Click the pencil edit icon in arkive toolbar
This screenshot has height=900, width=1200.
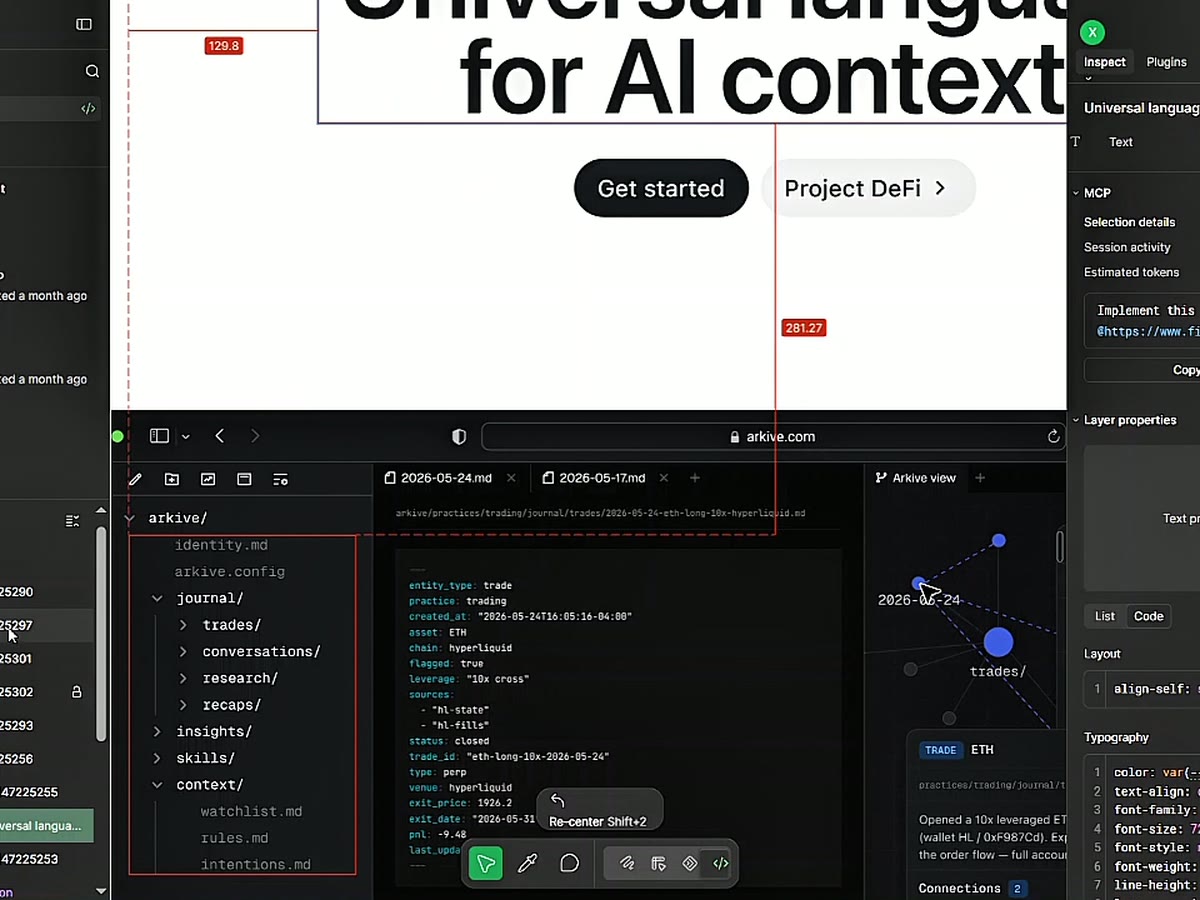point(135,480)
